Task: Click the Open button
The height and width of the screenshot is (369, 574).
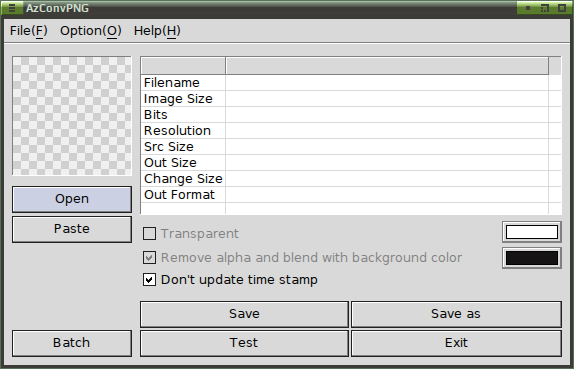Action: point(72,199)
